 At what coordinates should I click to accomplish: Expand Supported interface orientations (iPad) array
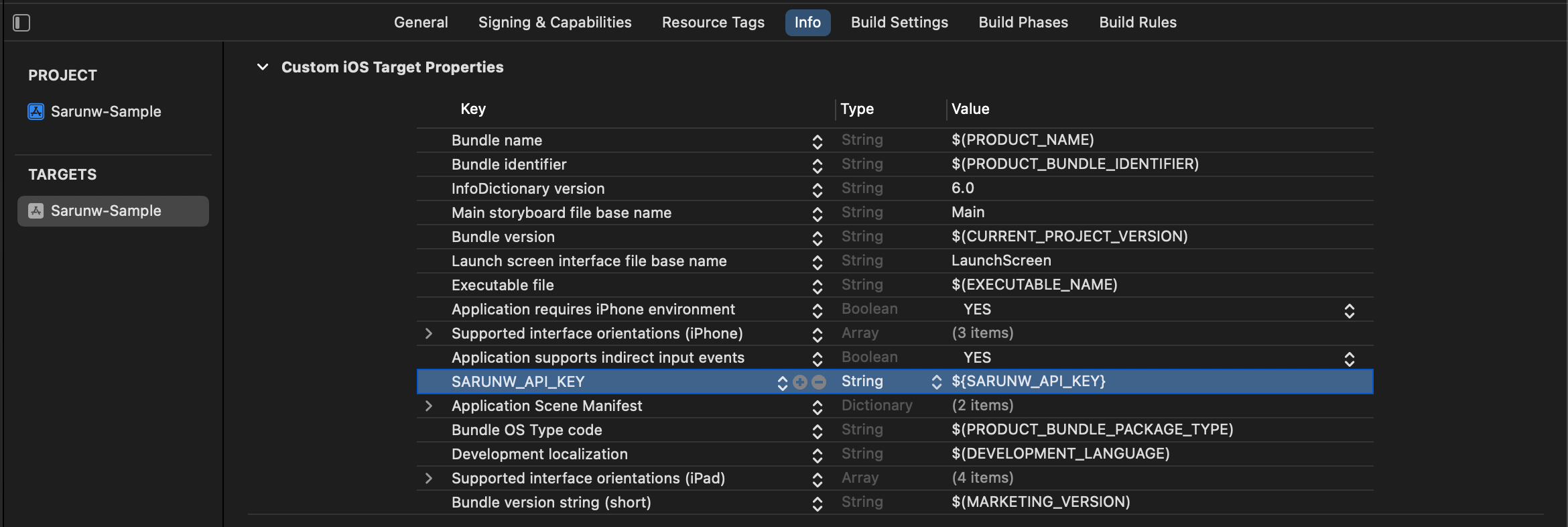coord(429,478)
